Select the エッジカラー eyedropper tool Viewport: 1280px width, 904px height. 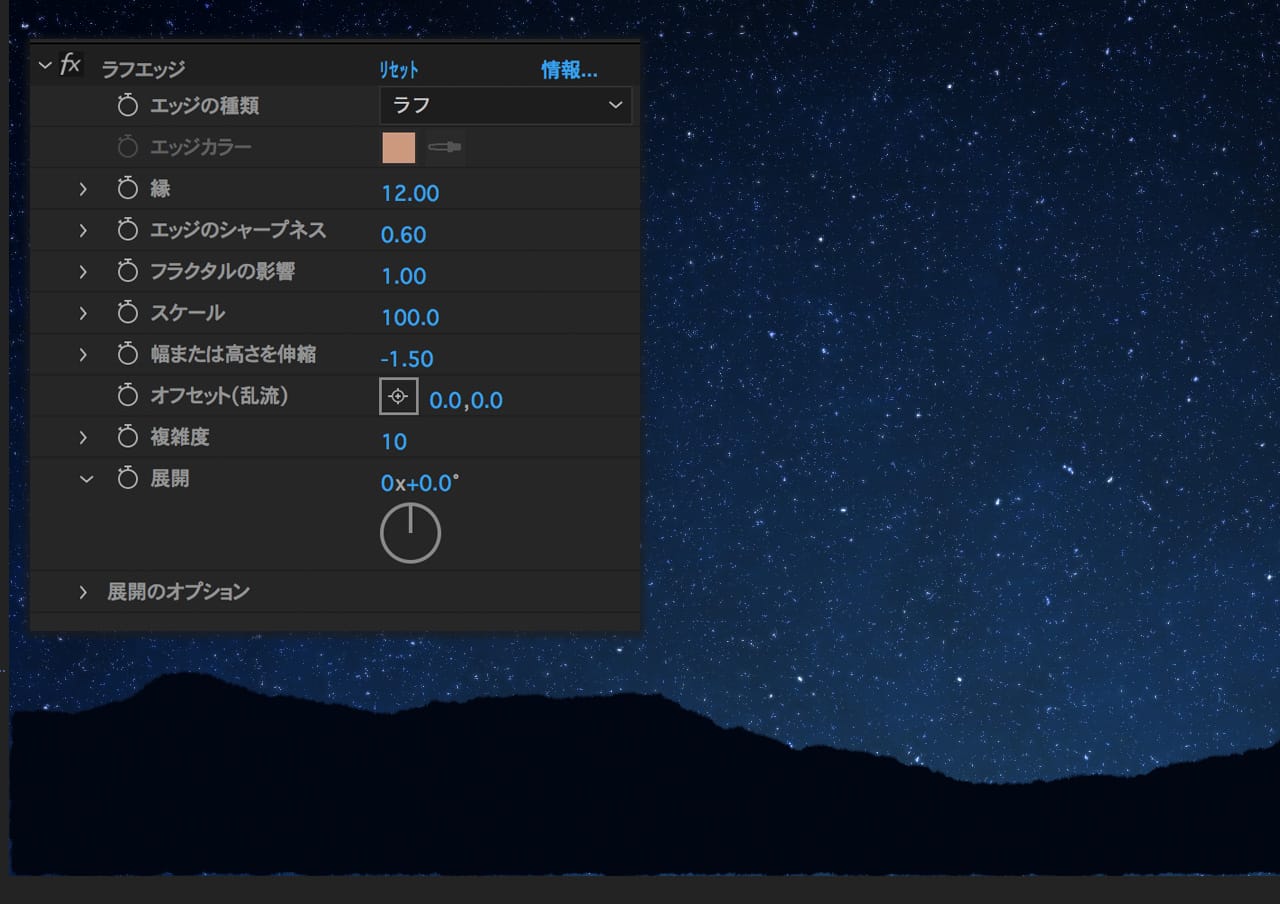click(445, 148)
